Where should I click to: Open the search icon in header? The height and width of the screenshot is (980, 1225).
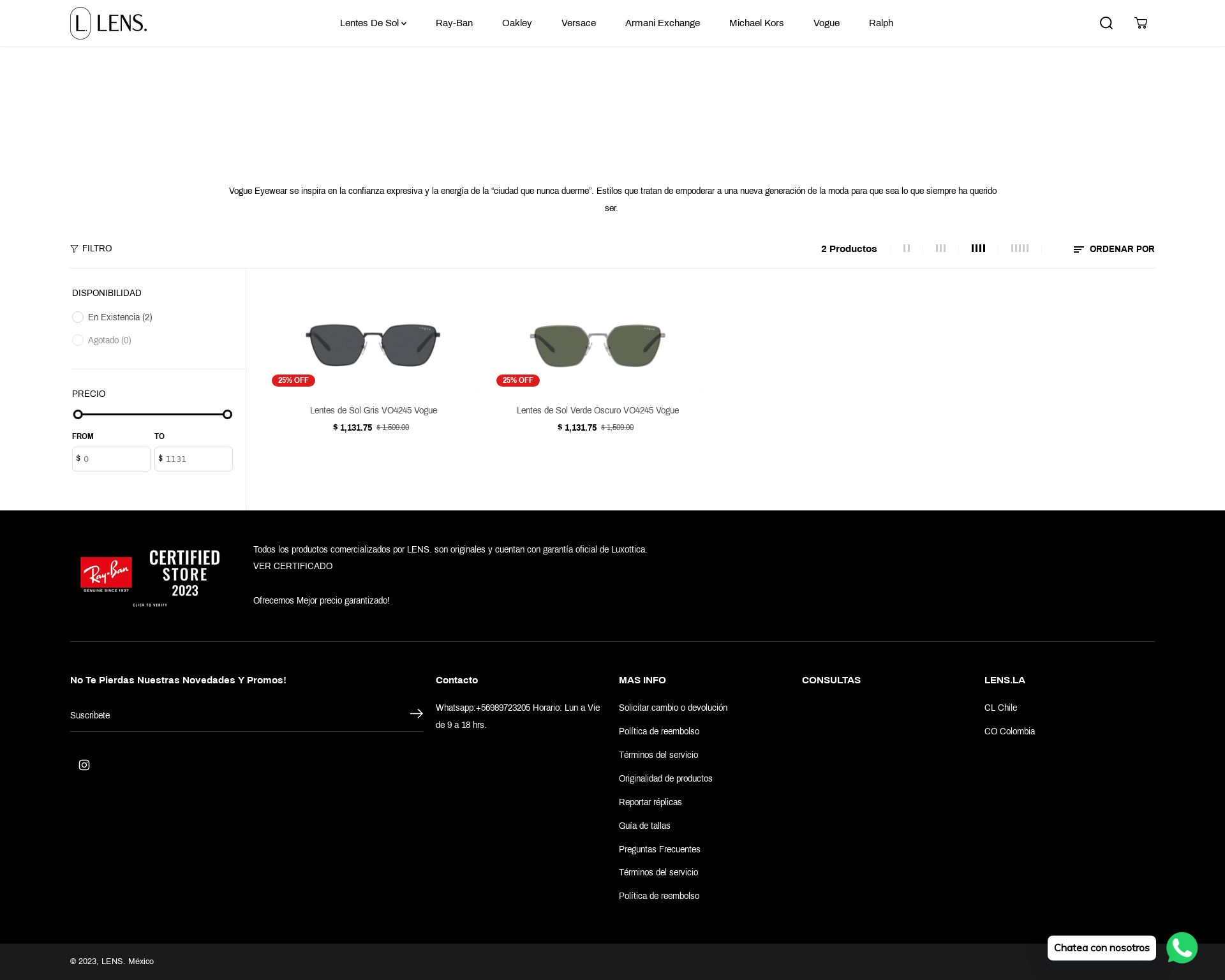[x=1106, y=23]
